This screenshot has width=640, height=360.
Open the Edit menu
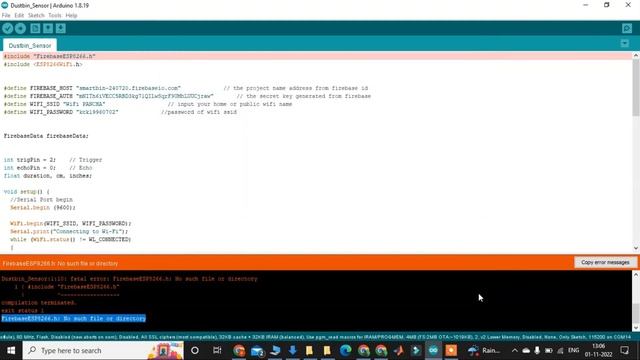pos(19,16)
